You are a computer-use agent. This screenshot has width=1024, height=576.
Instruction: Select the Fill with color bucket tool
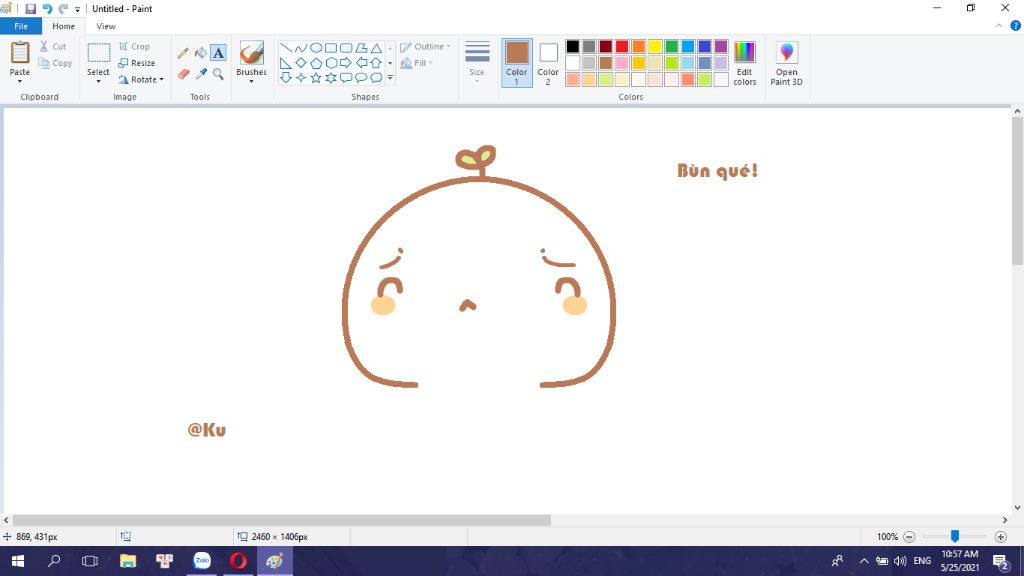pyautogui.click(x=200, y=53)
